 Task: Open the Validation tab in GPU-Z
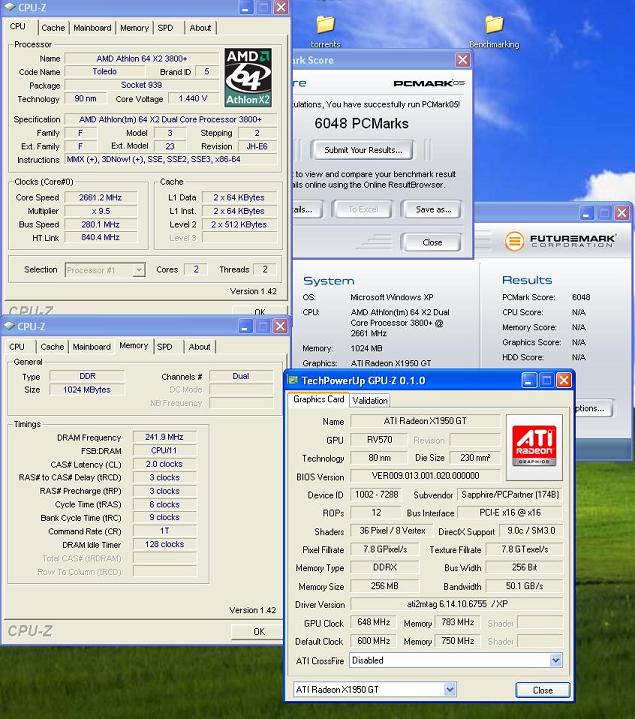point(370,401)
